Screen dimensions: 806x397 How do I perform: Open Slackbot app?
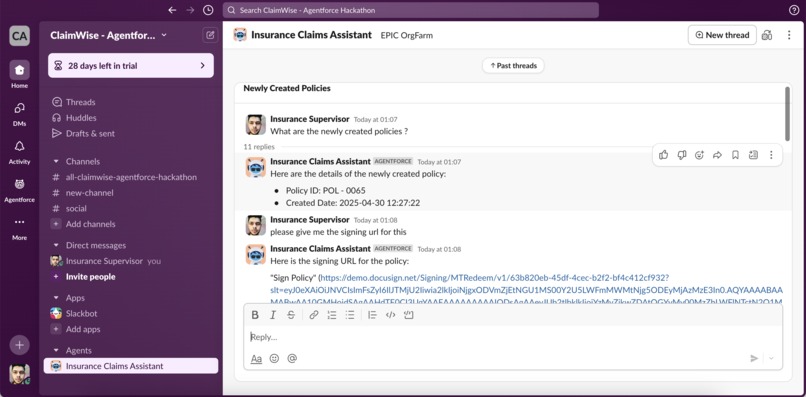pyautogui.click(x=131, y=313)
